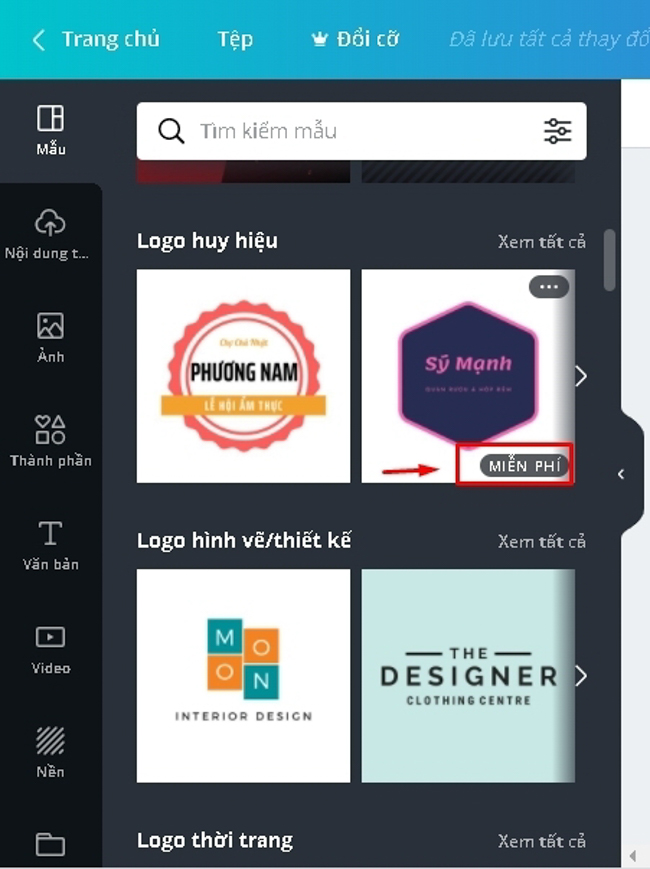The height and width of the screenshot is (869, 650).
Task: Open the Thành phần elements panel
Action: [x=50, y=442]
